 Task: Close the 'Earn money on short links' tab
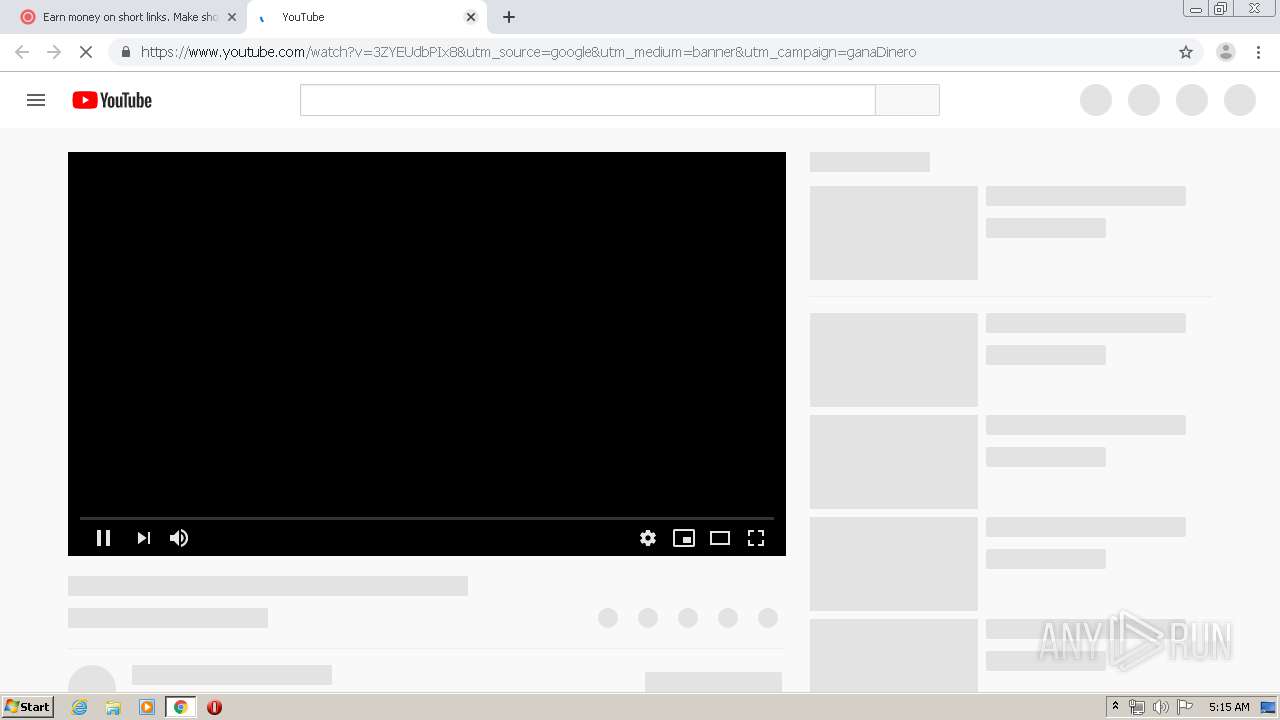coord(232,17)
